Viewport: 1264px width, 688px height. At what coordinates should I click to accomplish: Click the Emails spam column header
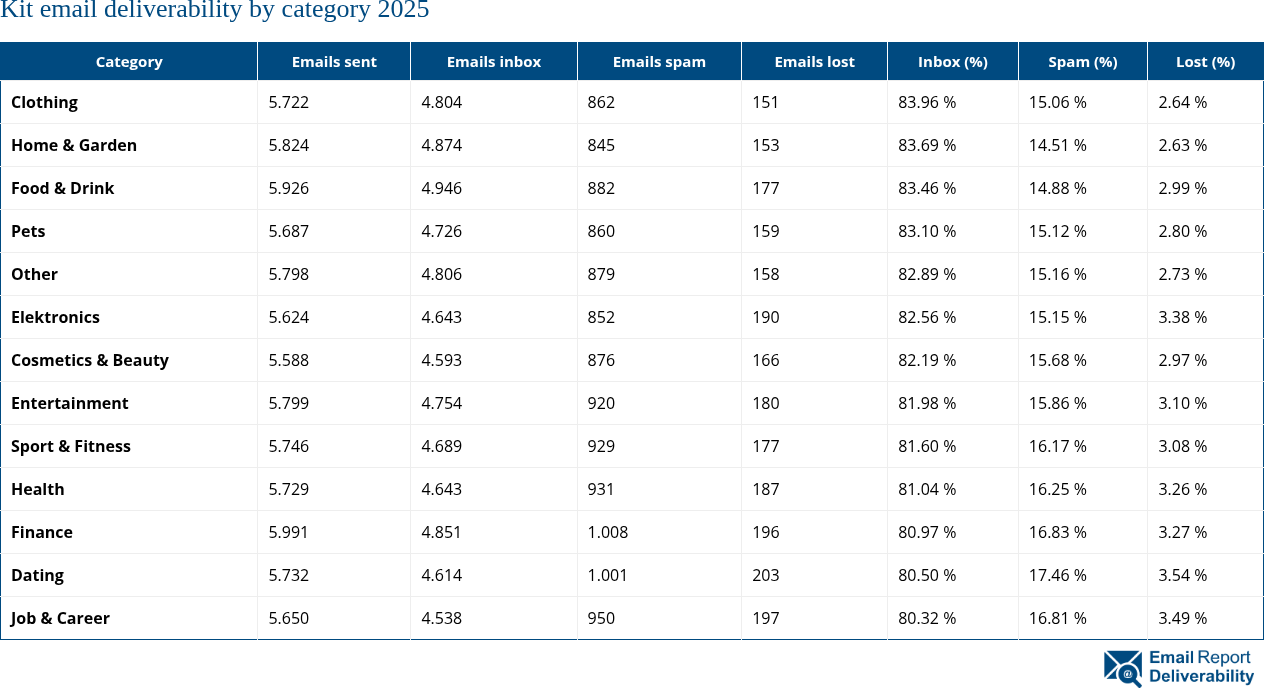click(659, 61)
